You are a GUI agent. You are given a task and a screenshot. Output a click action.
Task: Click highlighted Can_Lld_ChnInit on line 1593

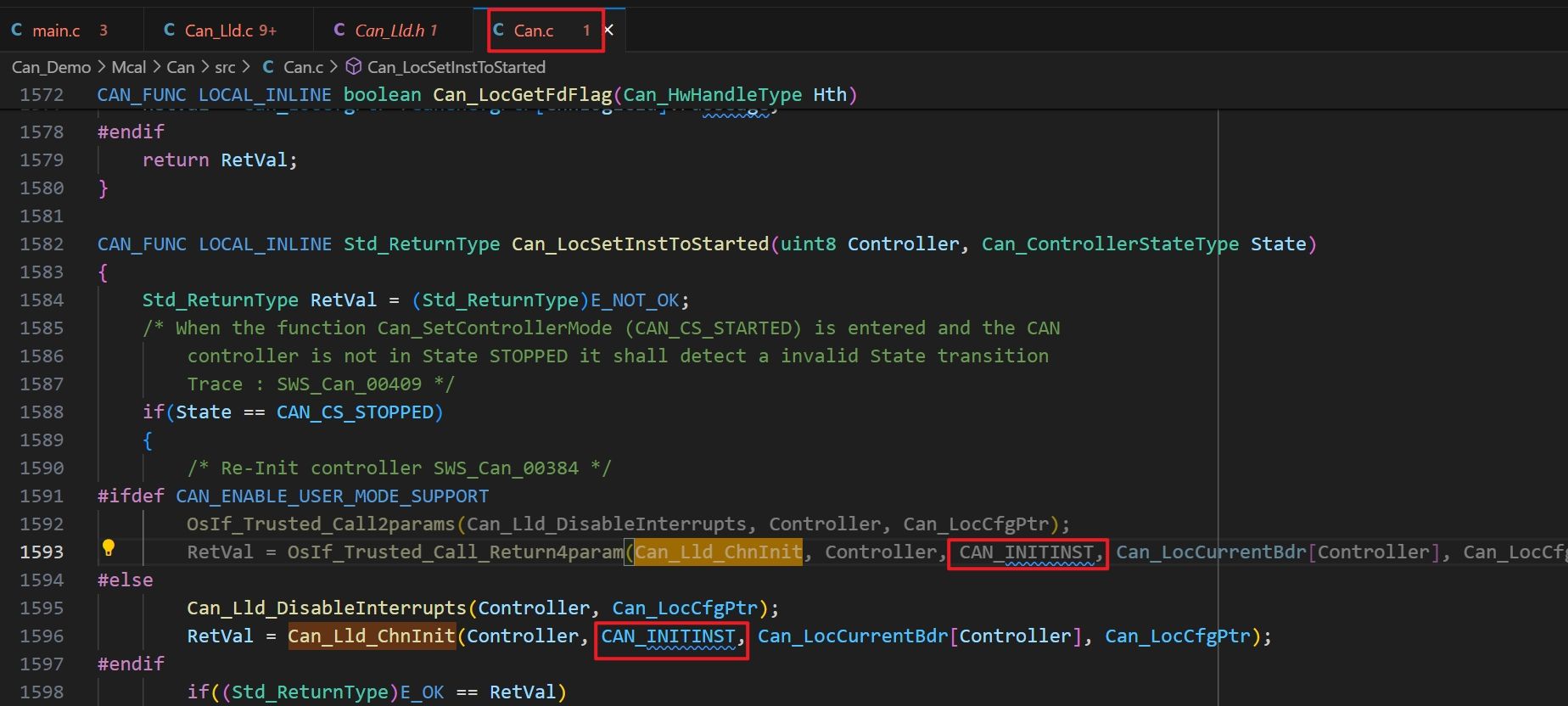(x=718, y=552)
